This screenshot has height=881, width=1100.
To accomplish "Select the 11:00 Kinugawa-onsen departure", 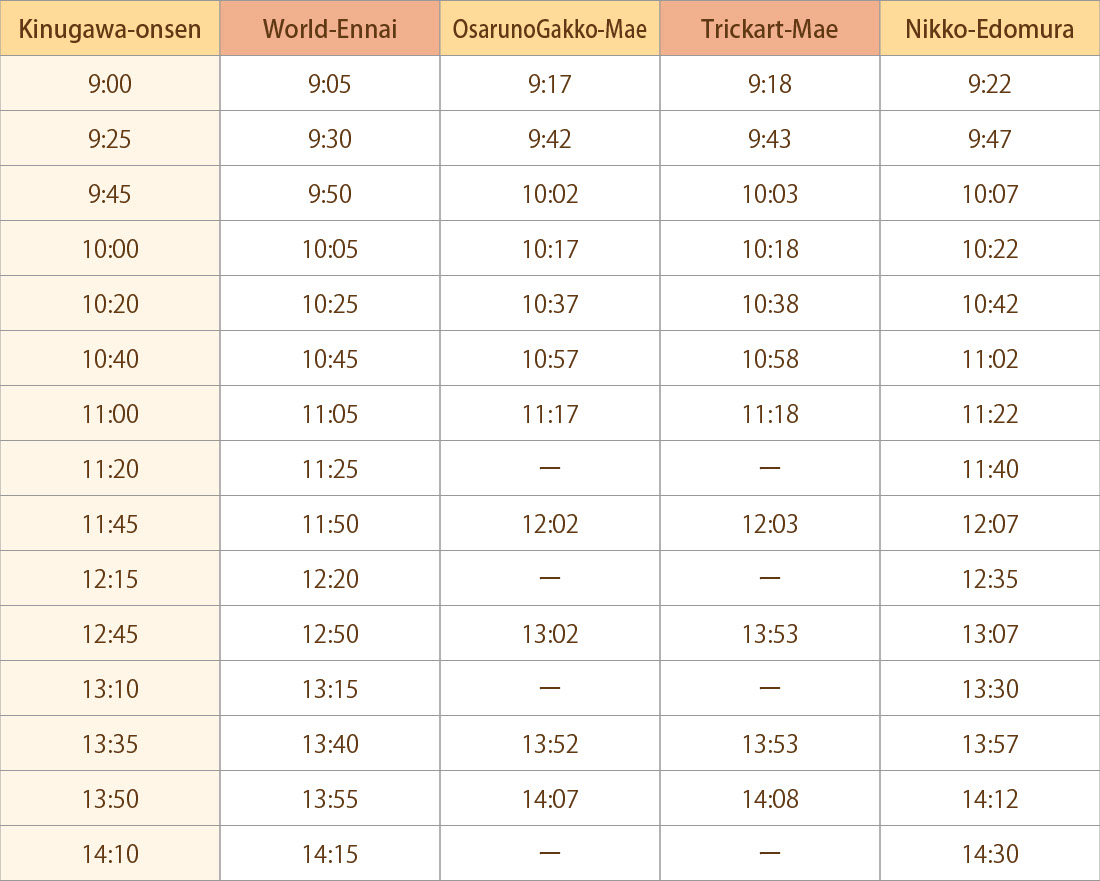I will pos(109,414).
